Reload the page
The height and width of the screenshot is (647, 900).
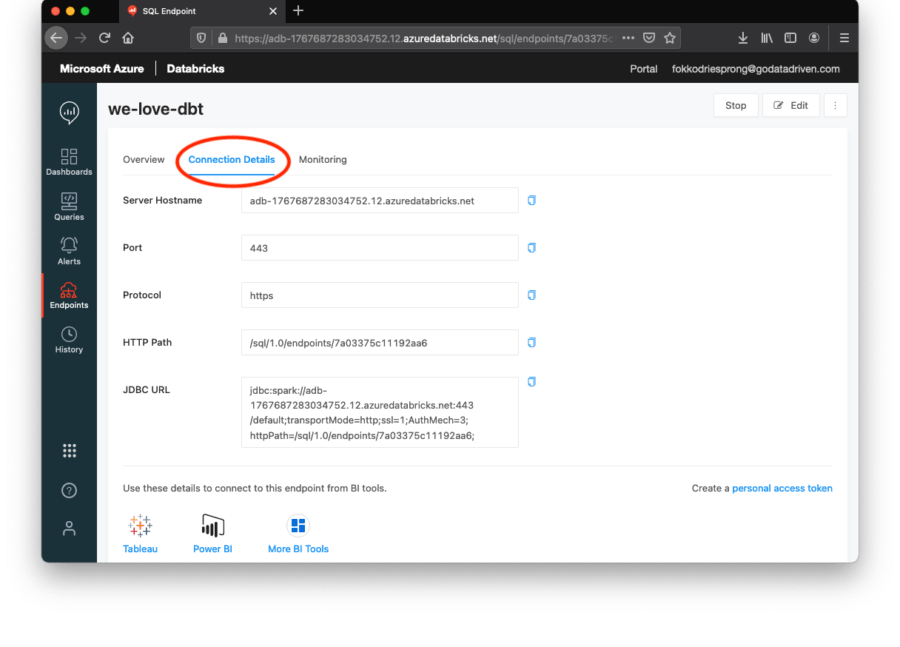(x=104, y=38)
